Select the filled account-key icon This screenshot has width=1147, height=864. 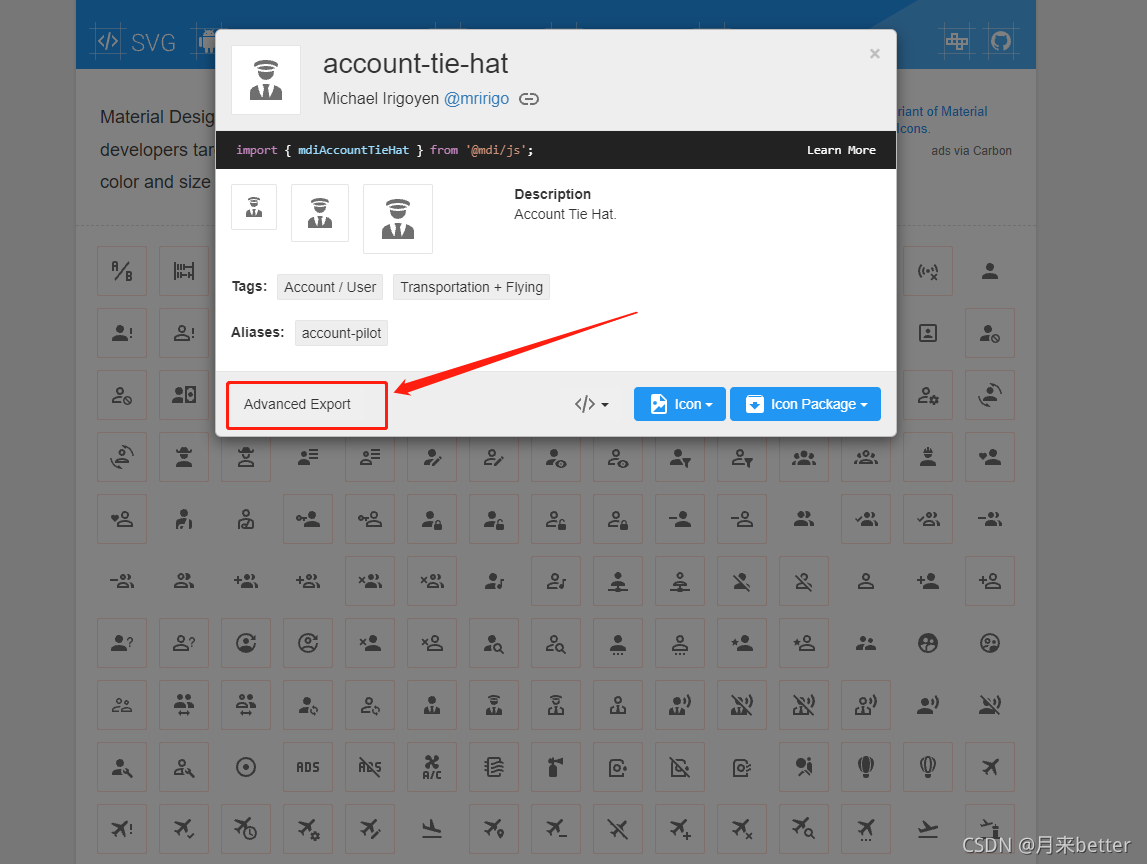[308, 519]
